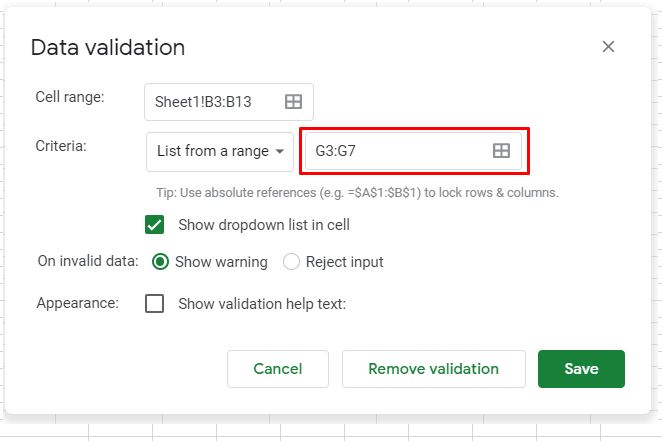Click the select-range grid icon beside G3:G7

click(x=501, y=150)
